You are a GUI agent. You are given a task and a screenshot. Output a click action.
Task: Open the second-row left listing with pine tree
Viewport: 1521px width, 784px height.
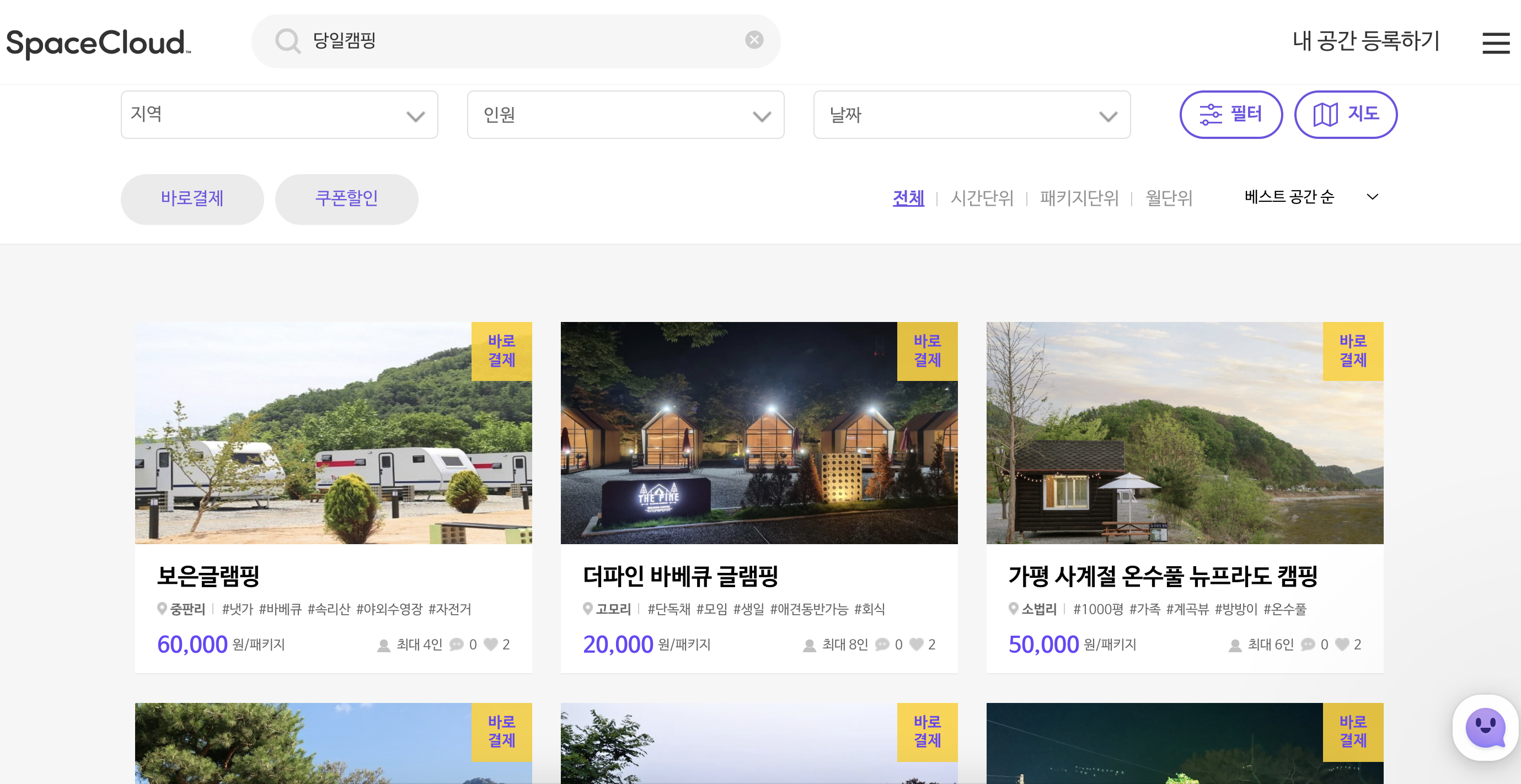[x=333, y=743]
